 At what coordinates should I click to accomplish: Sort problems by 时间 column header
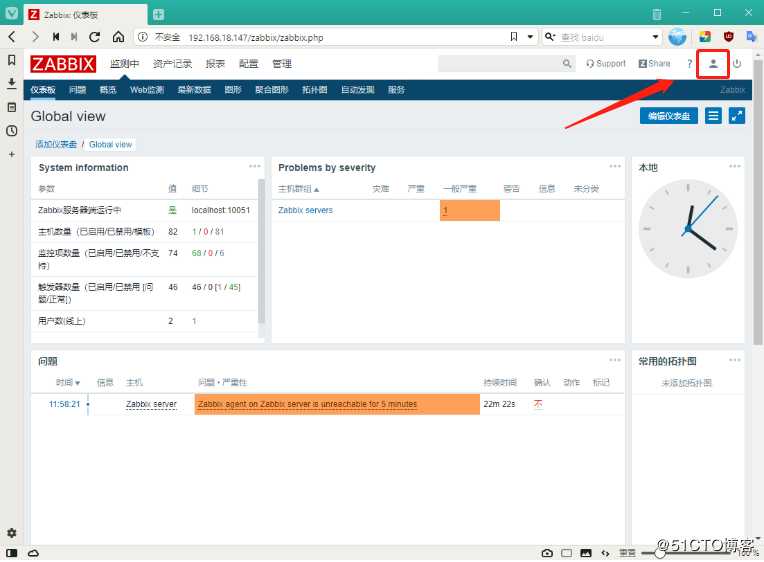(x=68, y=383)
